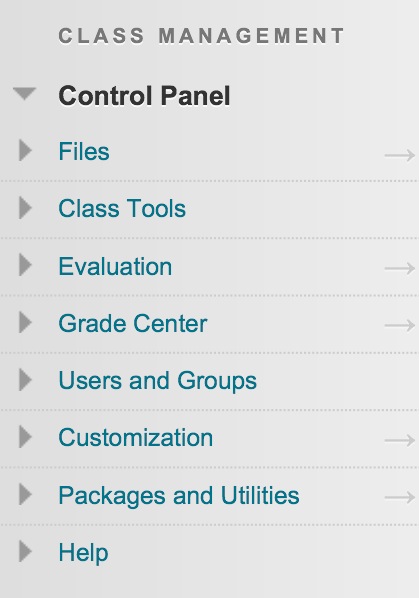Click arrow icon beside Packages and Utilities

400,498
